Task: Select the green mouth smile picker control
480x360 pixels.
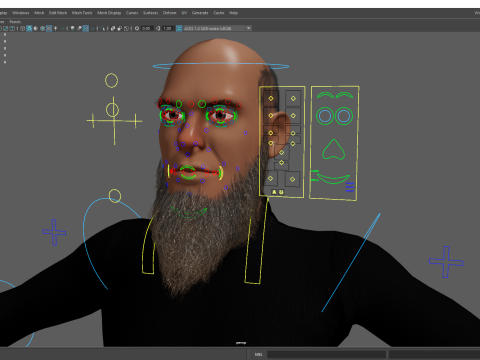Action: tap(333, 179)
